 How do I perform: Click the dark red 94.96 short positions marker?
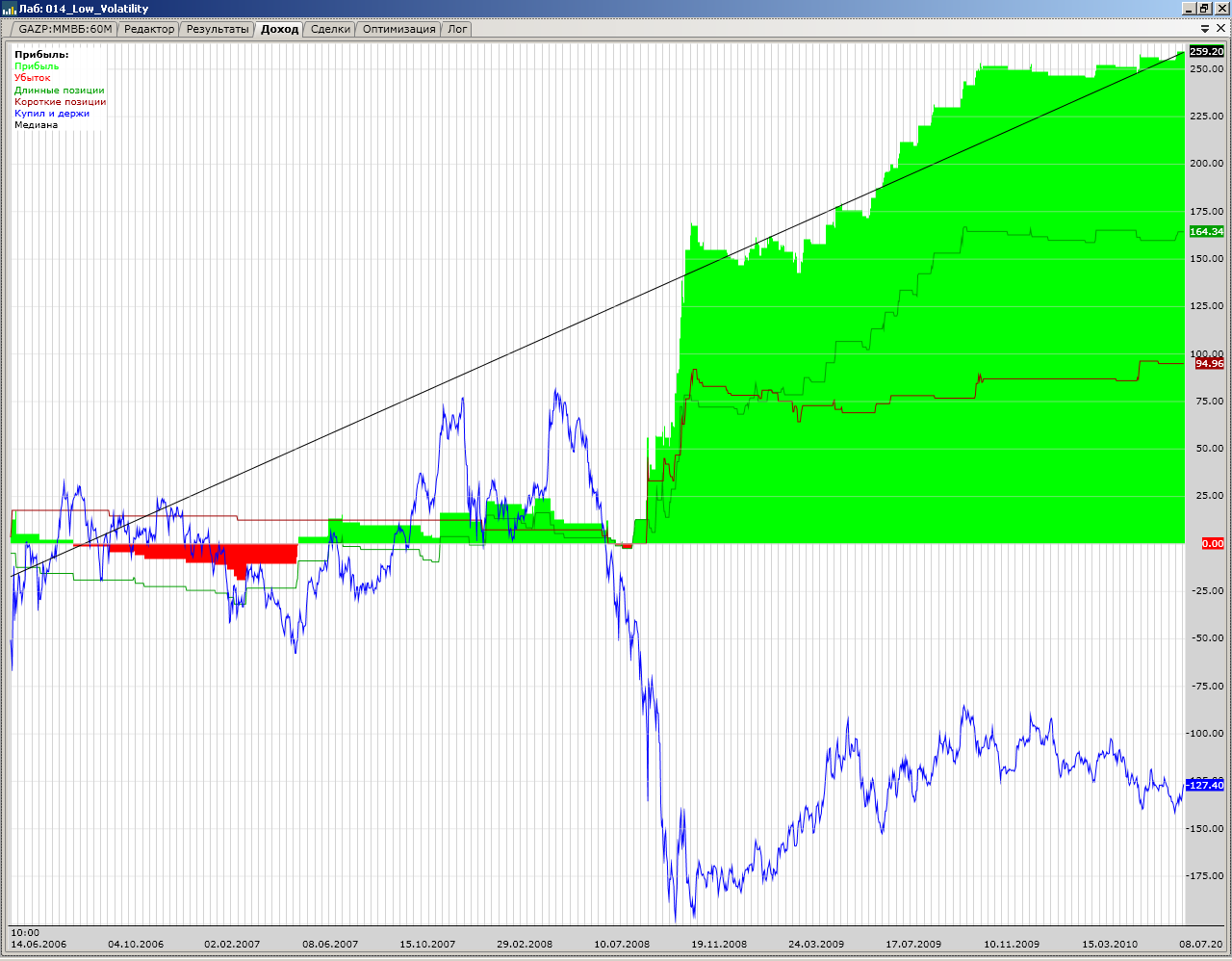1210,364
